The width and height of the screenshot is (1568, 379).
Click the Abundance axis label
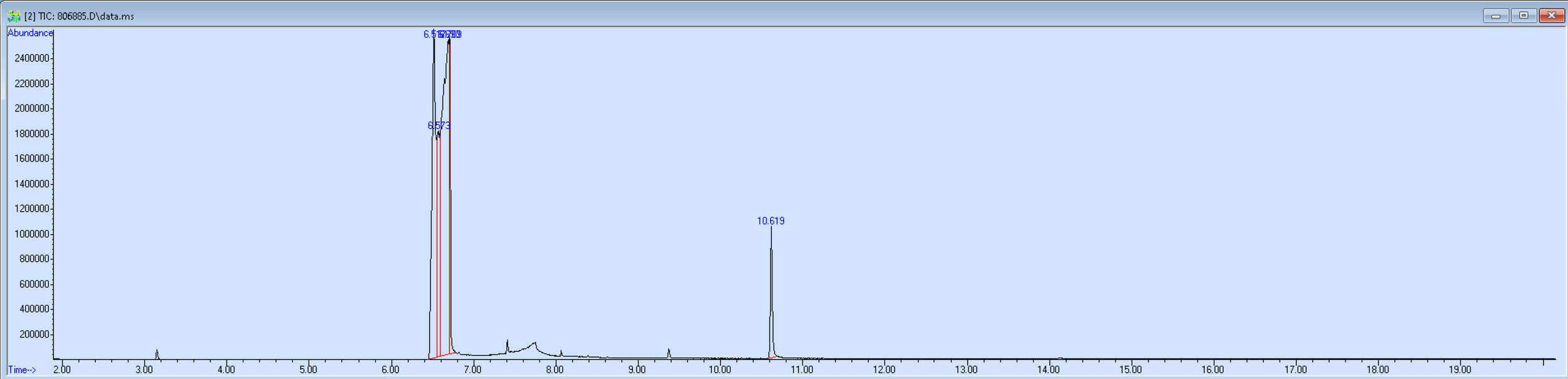(x=30, y=33)
